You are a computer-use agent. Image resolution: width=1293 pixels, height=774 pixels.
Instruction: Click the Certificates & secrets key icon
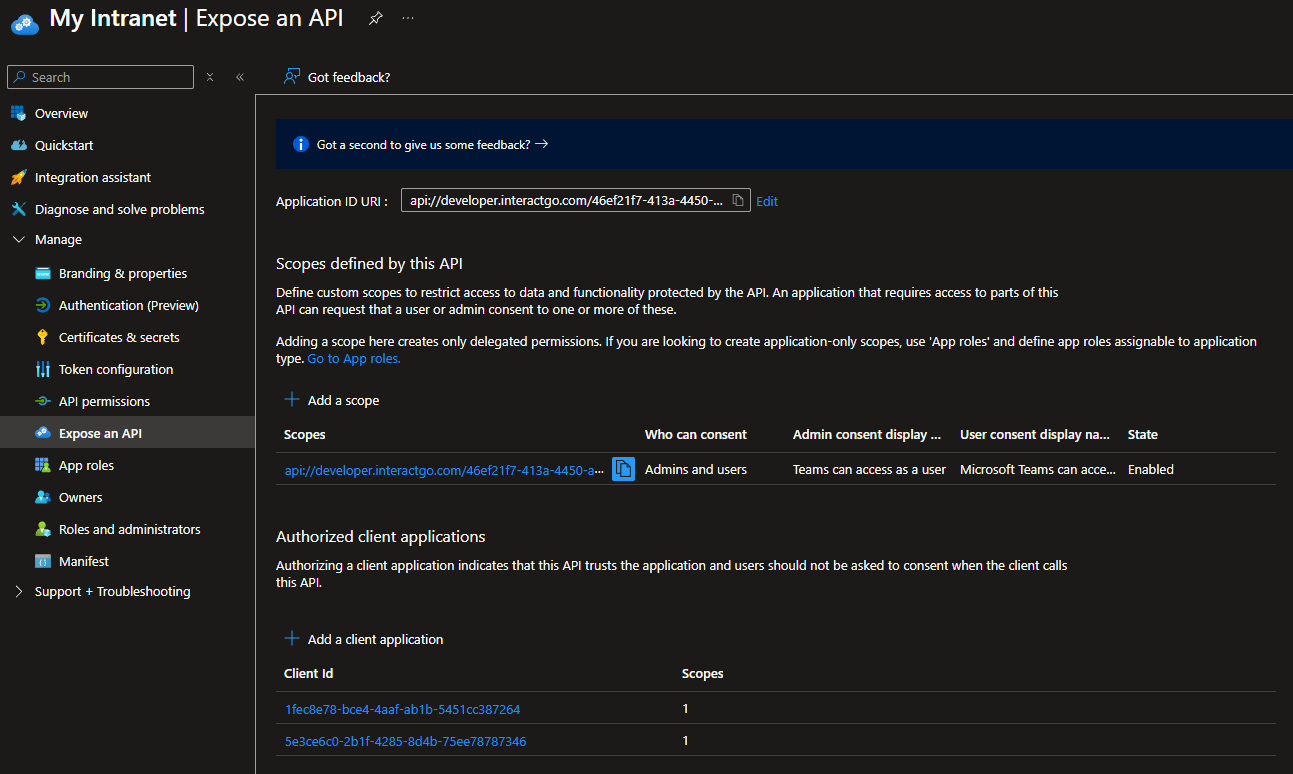pyautogui.click(x=42, y=337)
